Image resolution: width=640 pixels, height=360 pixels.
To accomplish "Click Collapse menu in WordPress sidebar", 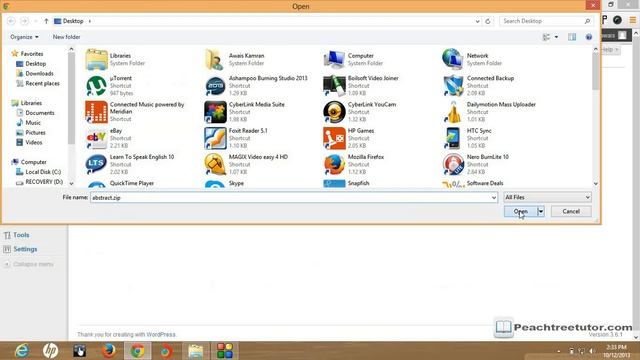I will (x=33, y=264).
